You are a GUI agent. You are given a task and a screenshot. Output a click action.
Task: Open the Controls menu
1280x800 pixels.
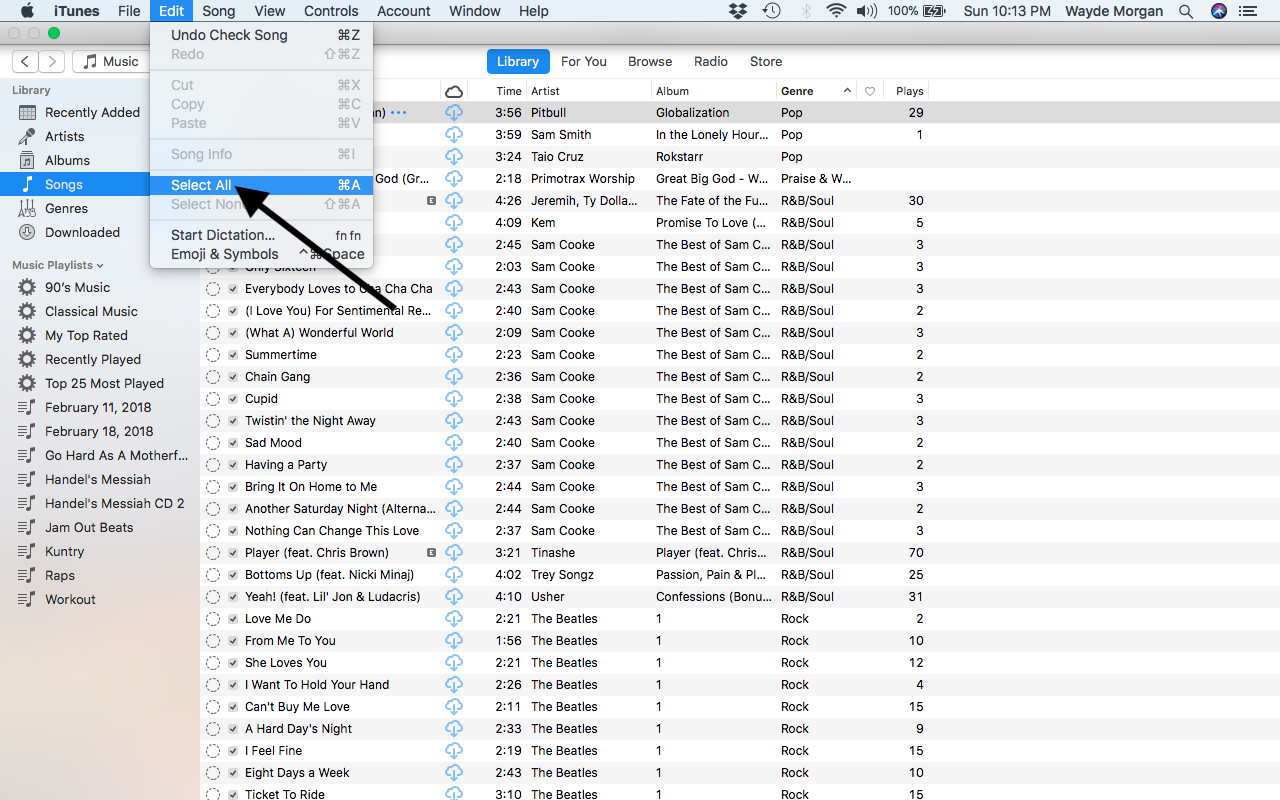(x=331, y=11)
